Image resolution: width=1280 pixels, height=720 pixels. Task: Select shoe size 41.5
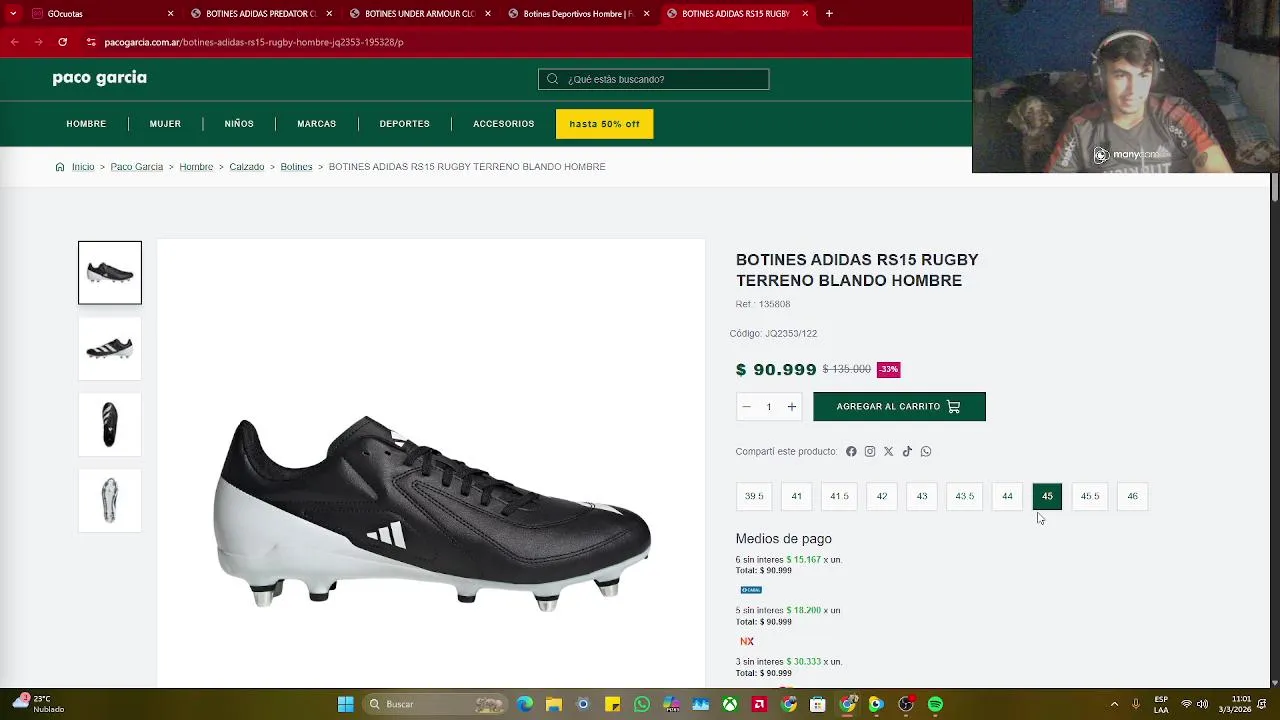(839, 496)
